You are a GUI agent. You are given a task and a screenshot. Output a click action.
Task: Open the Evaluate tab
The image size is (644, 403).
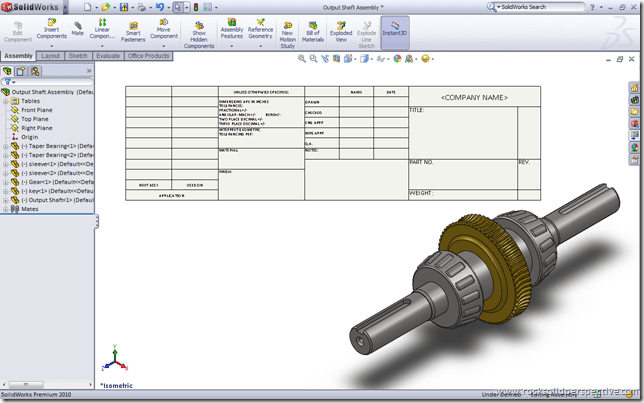(108, 56)
